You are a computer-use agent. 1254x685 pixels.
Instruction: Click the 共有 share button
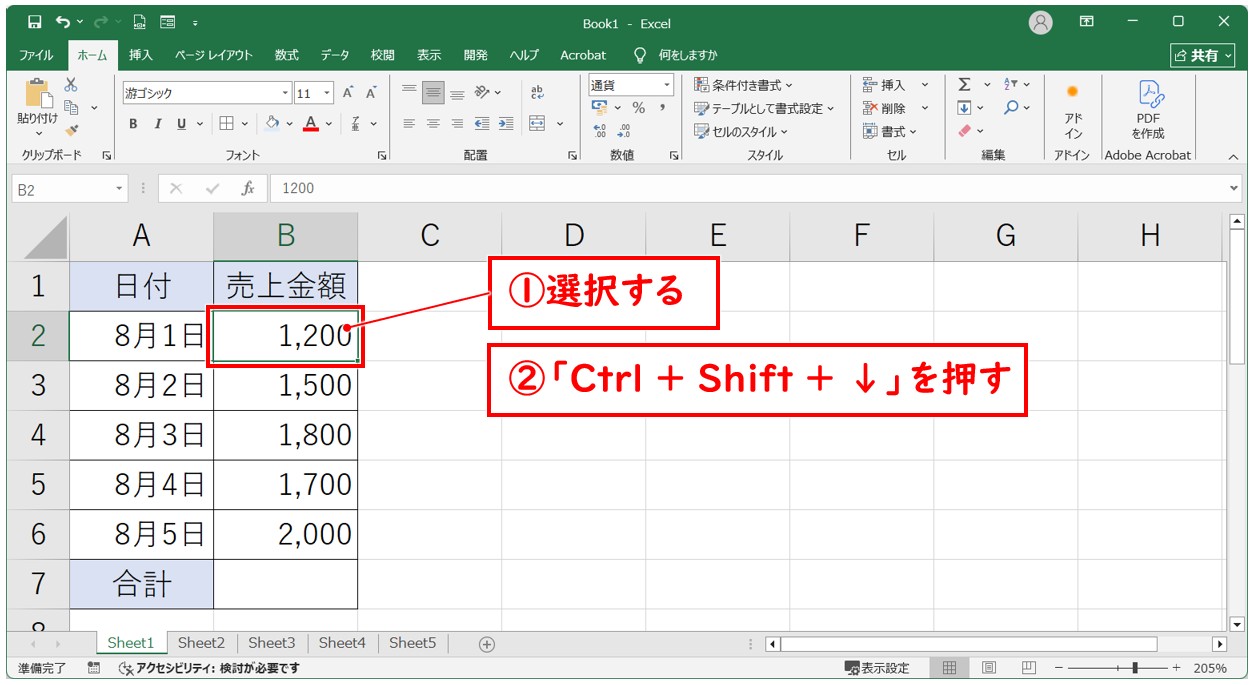[1203, 55]
